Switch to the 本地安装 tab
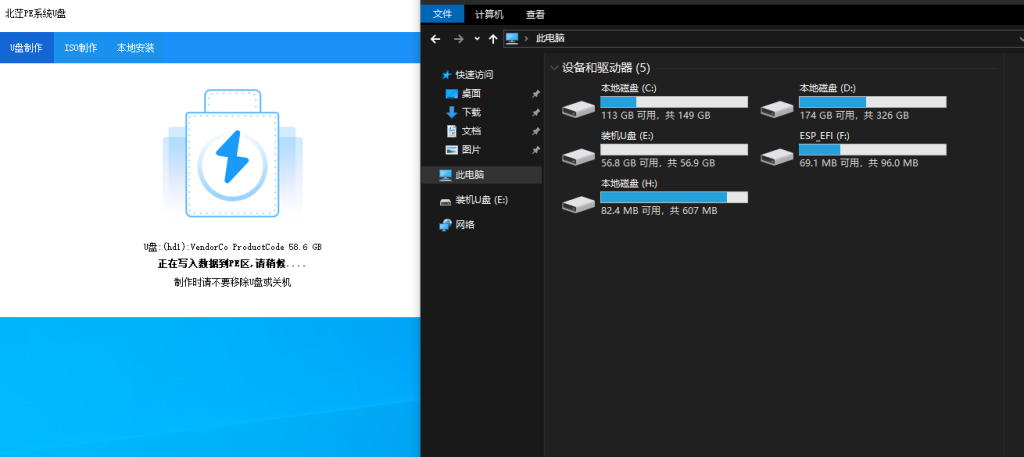 (135, 47)
